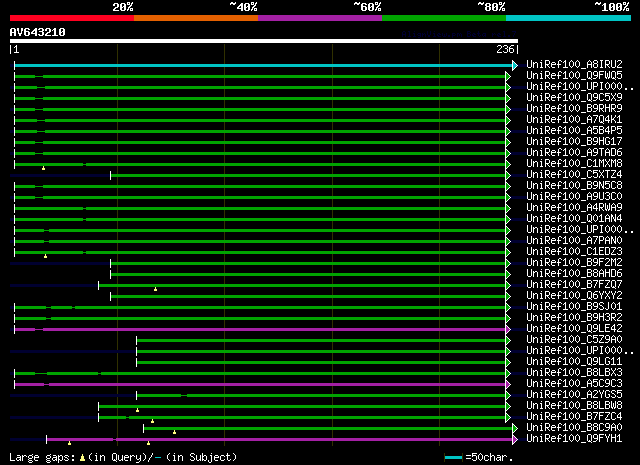The width and height of the screenshot is (640, 465).
Task: Select the UniRef100_B9SJ01 label
Action: 574,306
